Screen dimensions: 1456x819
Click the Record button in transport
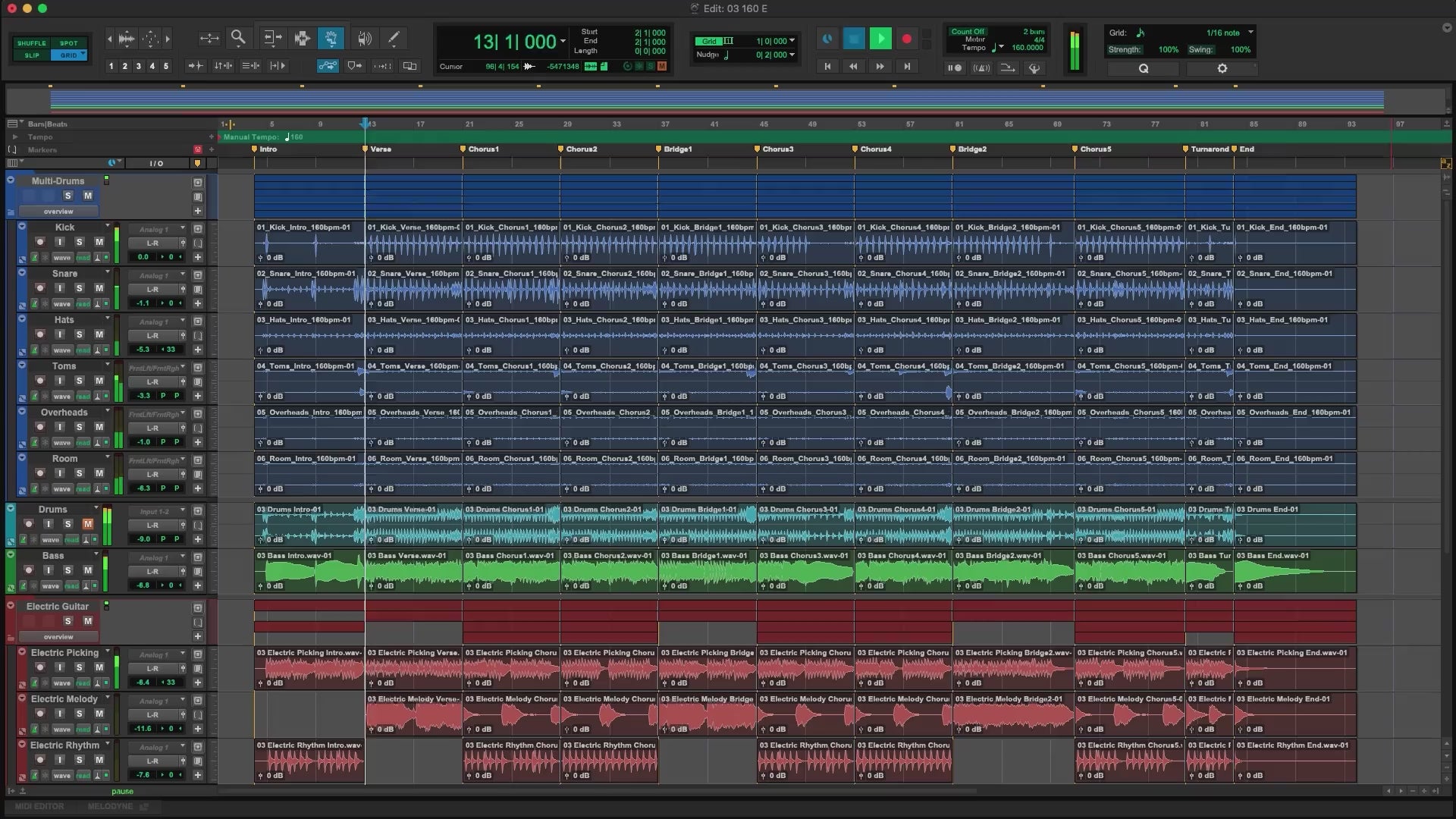[906, 39]
